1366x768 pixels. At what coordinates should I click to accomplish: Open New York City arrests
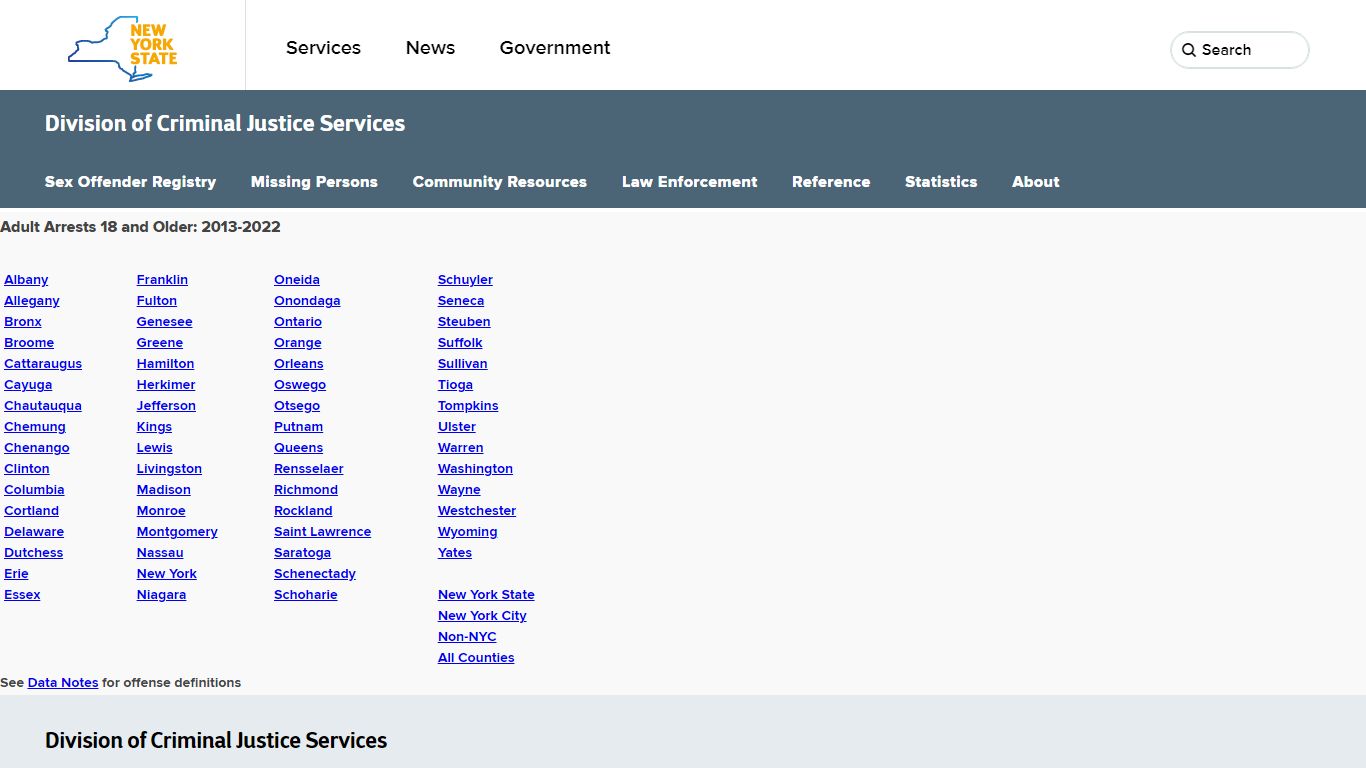482,616
